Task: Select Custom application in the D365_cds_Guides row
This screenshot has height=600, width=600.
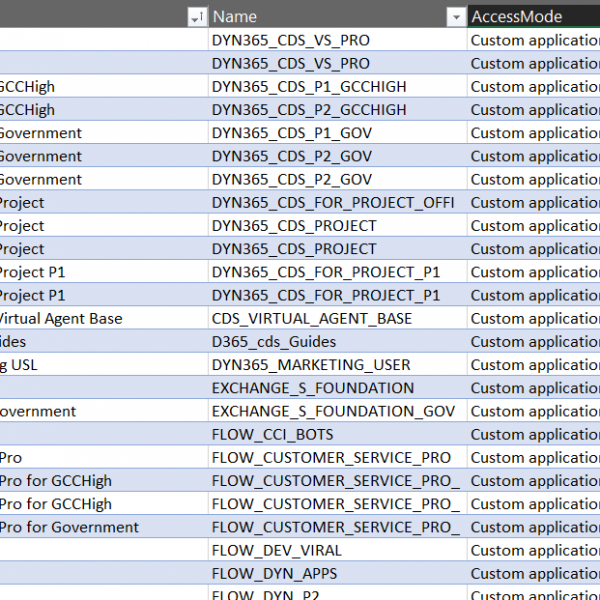Action: [x=534, y=342]
